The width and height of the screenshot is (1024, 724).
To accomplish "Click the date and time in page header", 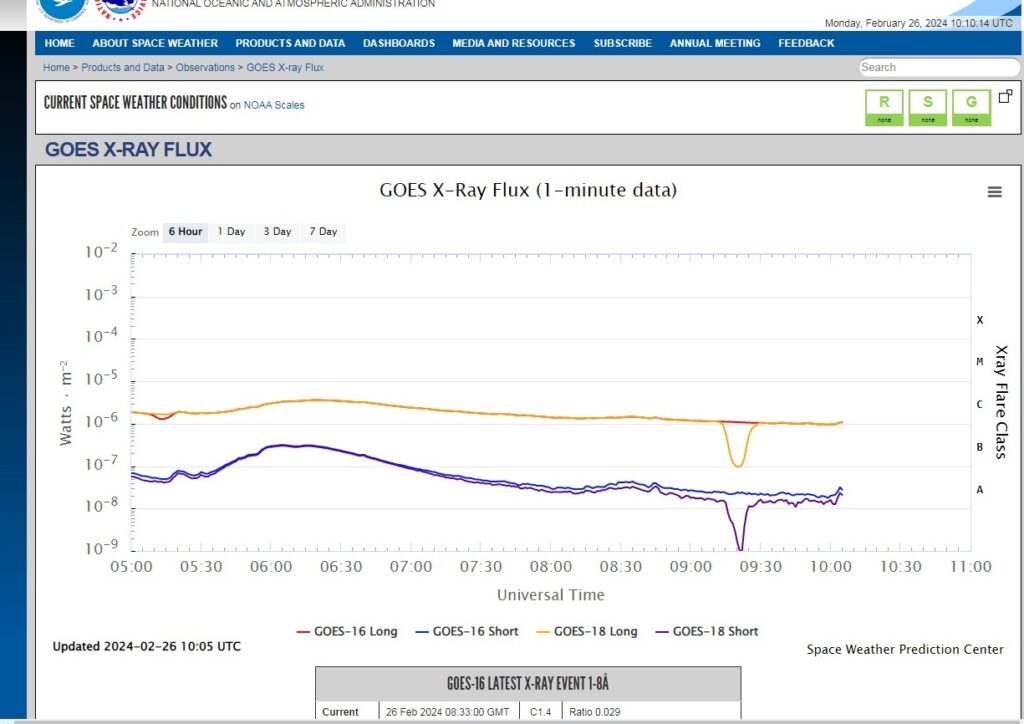I will 918,23.
